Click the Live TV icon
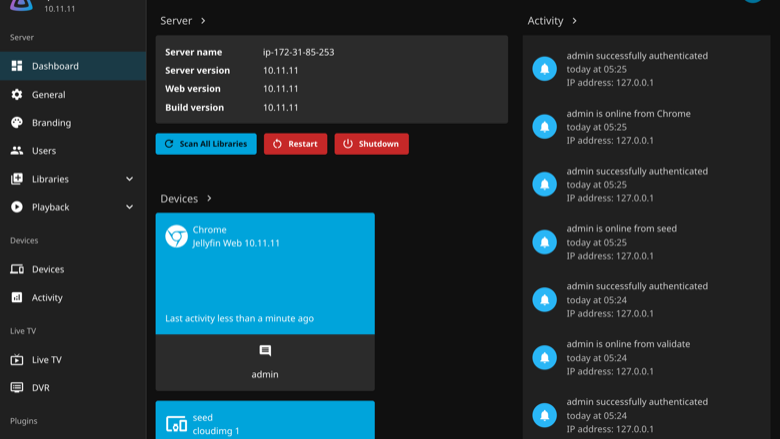This screenshot has width=780, height=439. pyautogui.click(x=17, y=359)
